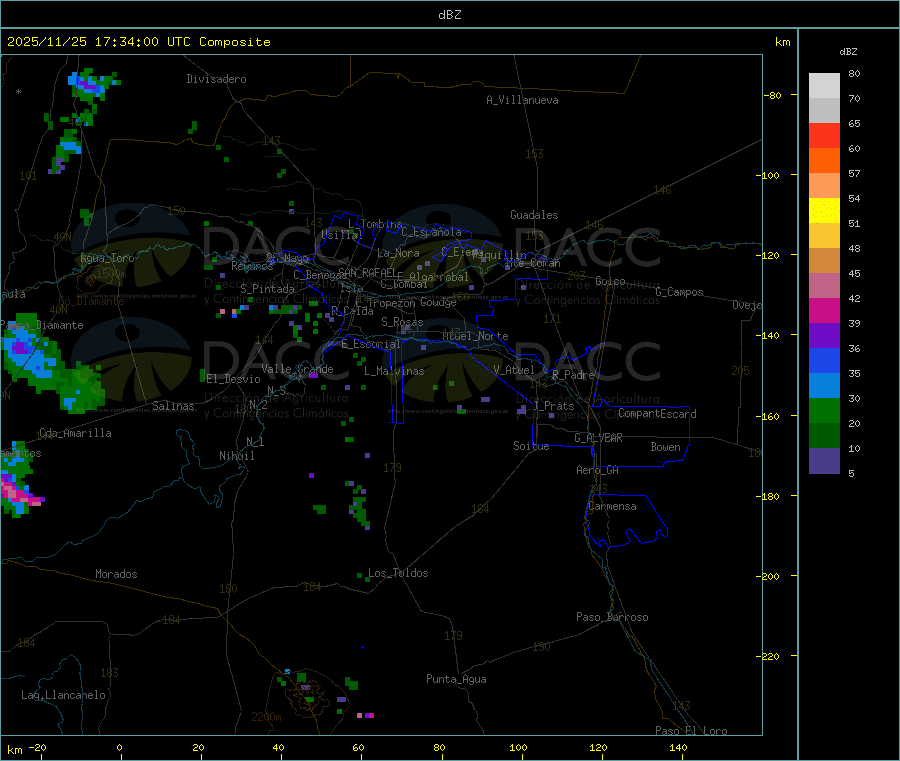
Task: Click the 140 km horizontal axis tick
Action: pos(678,747)
